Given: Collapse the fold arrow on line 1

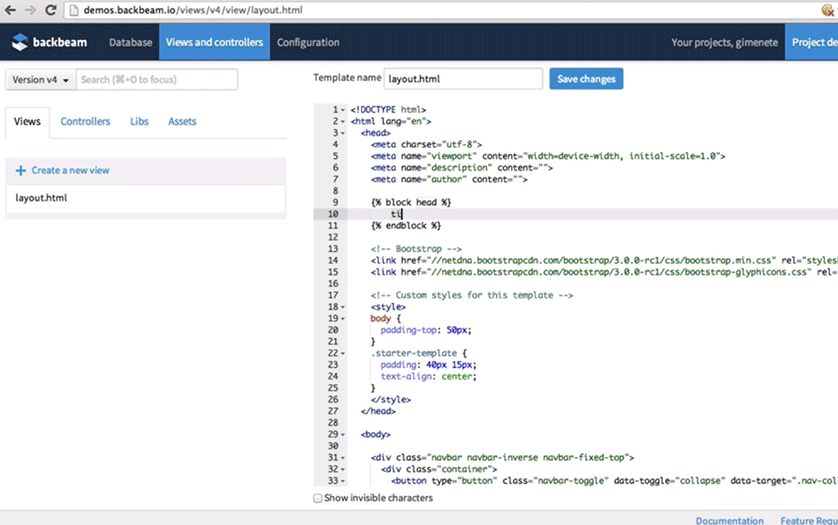Looking at the screenshot, I should (343, 110).
